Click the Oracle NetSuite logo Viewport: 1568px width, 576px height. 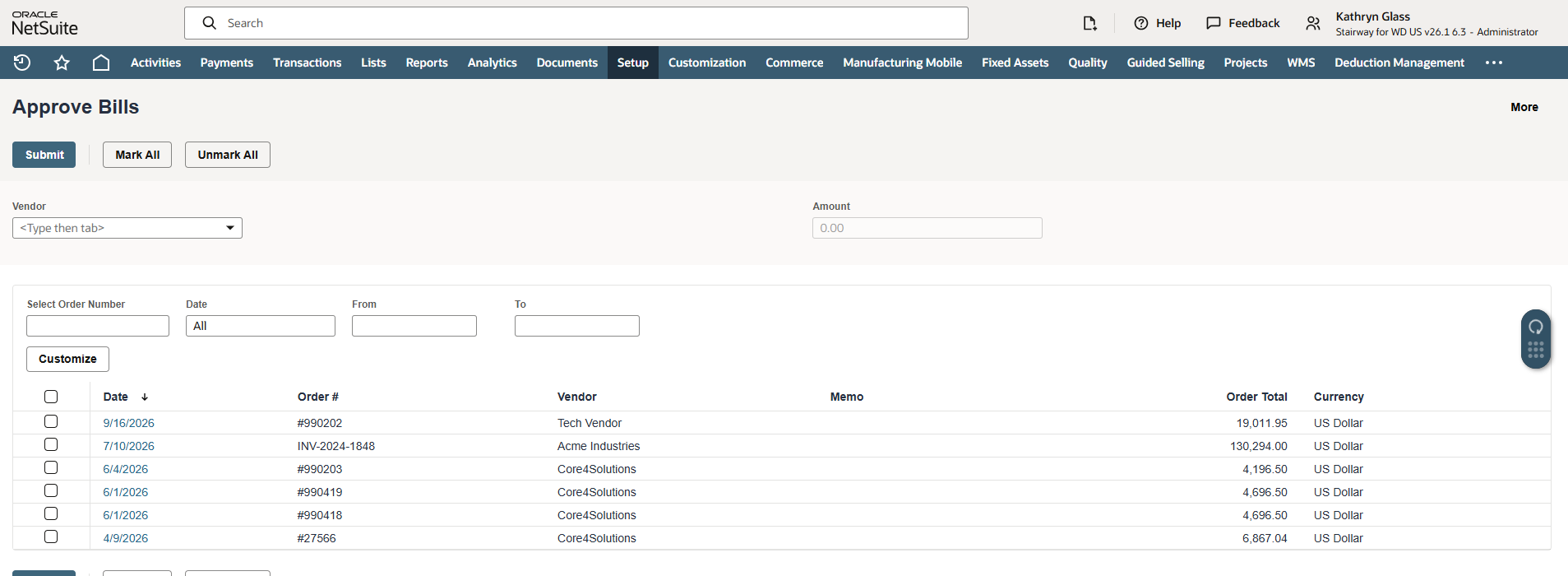(x=44, y=23)
